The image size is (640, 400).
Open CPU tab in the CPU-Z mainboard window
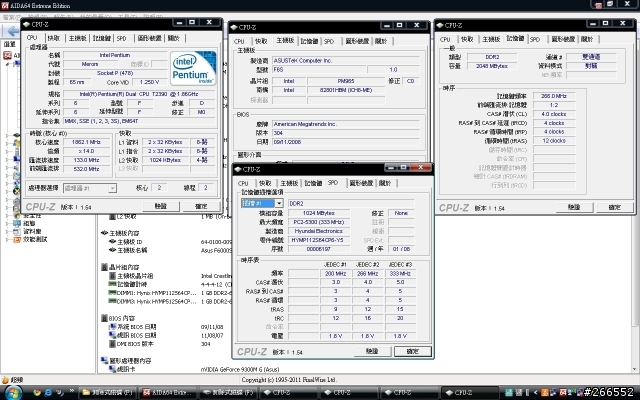point(239,41)
